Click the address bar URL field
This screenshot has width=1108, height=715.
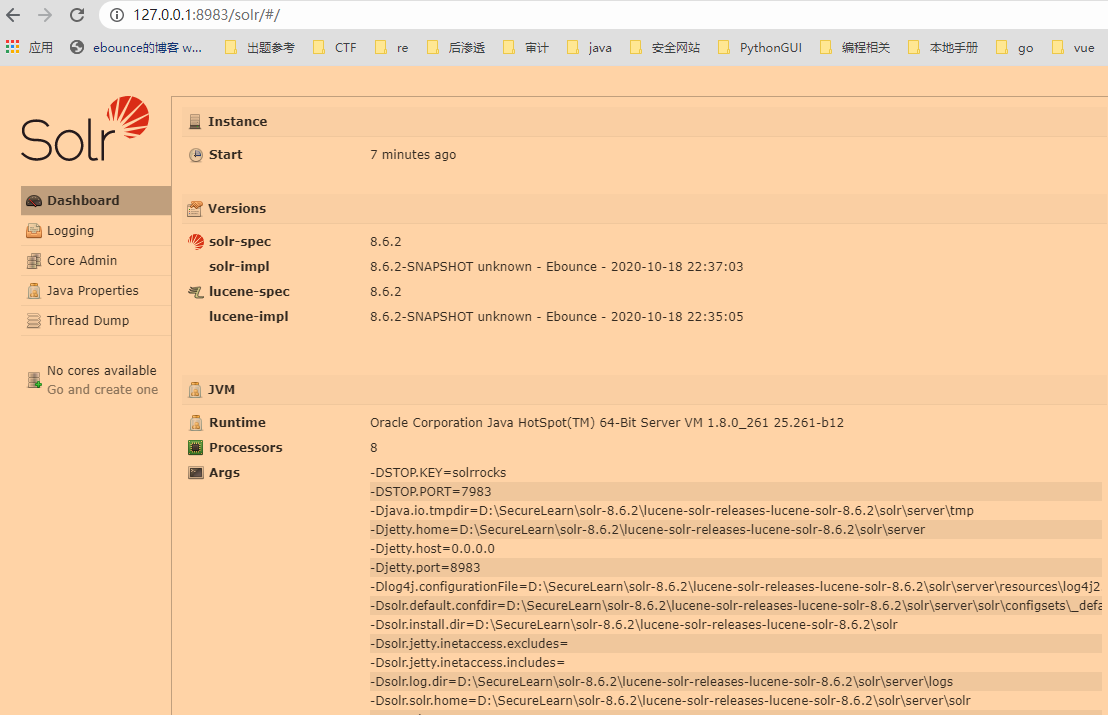pyautogui.click(x=400, y=15)
